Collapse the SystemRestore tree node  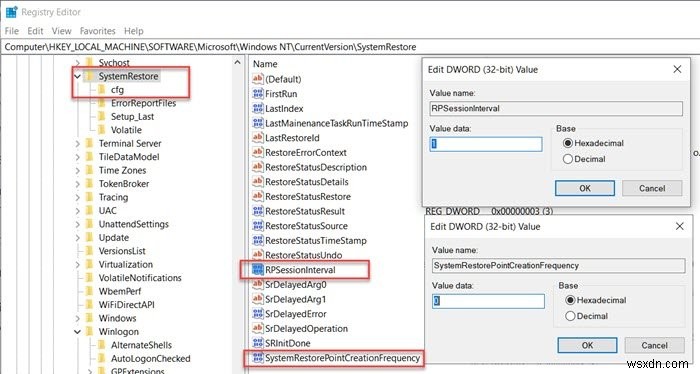[x=77, y=76]
